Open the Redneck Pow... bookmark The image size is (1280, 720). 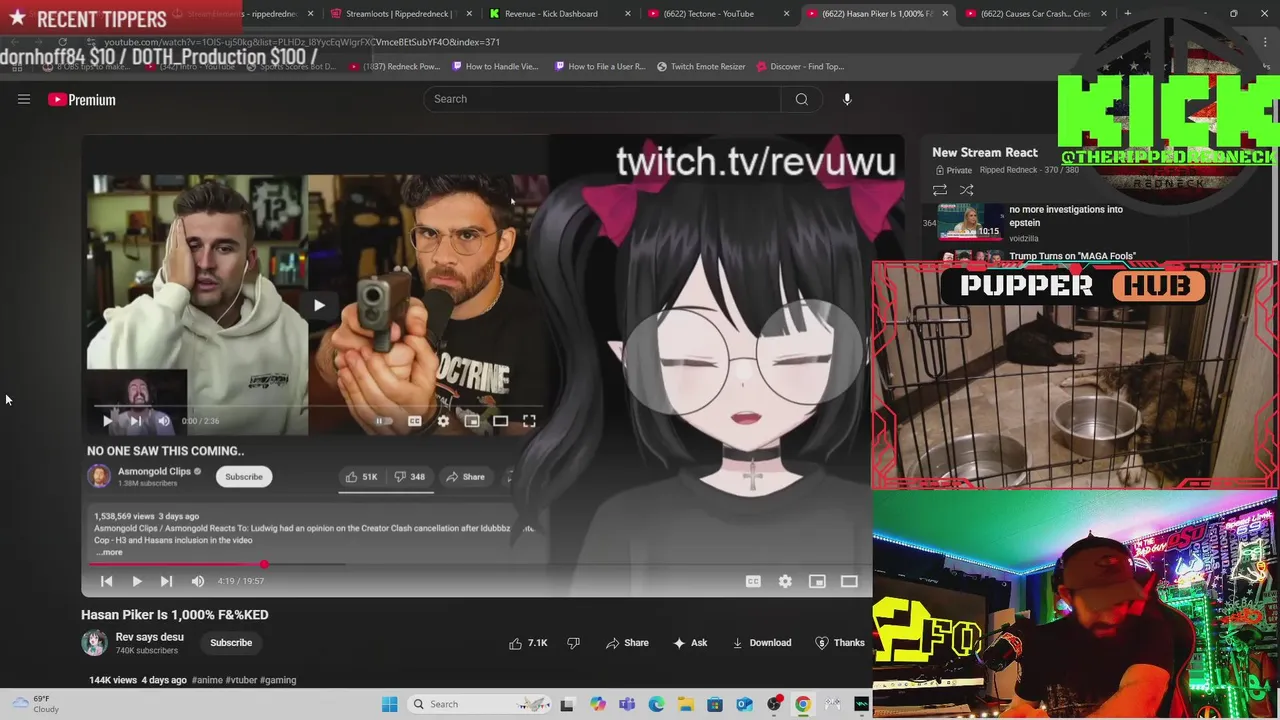[395, 66]
